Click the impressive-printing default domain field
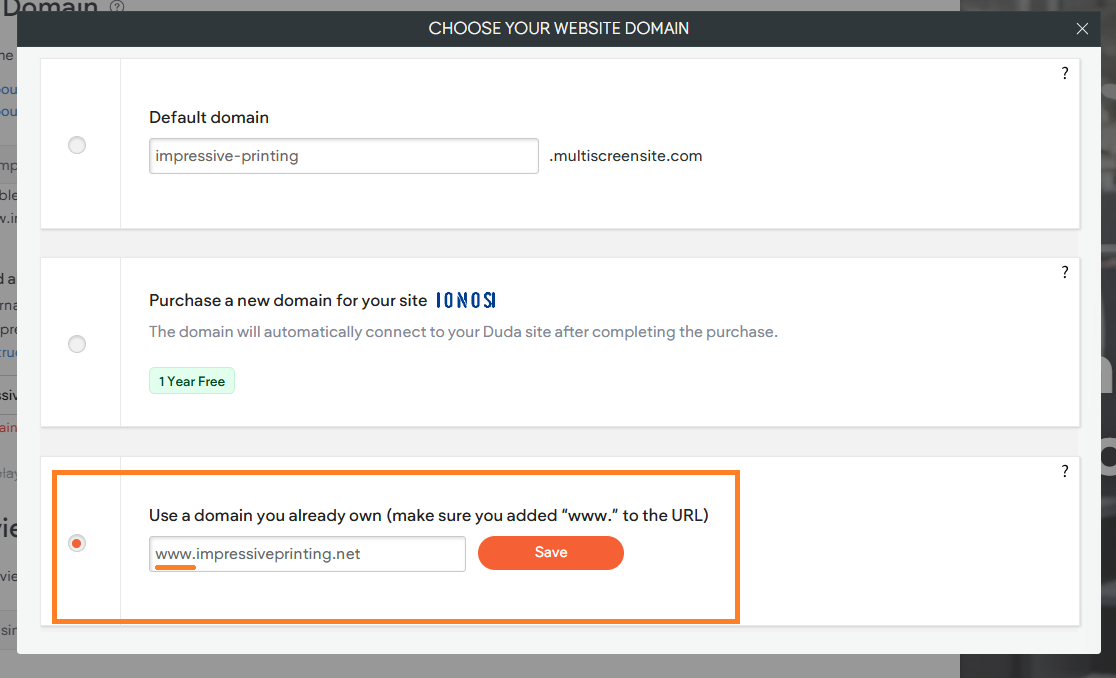Screen dimensions: 1116x678 (344, 156)
